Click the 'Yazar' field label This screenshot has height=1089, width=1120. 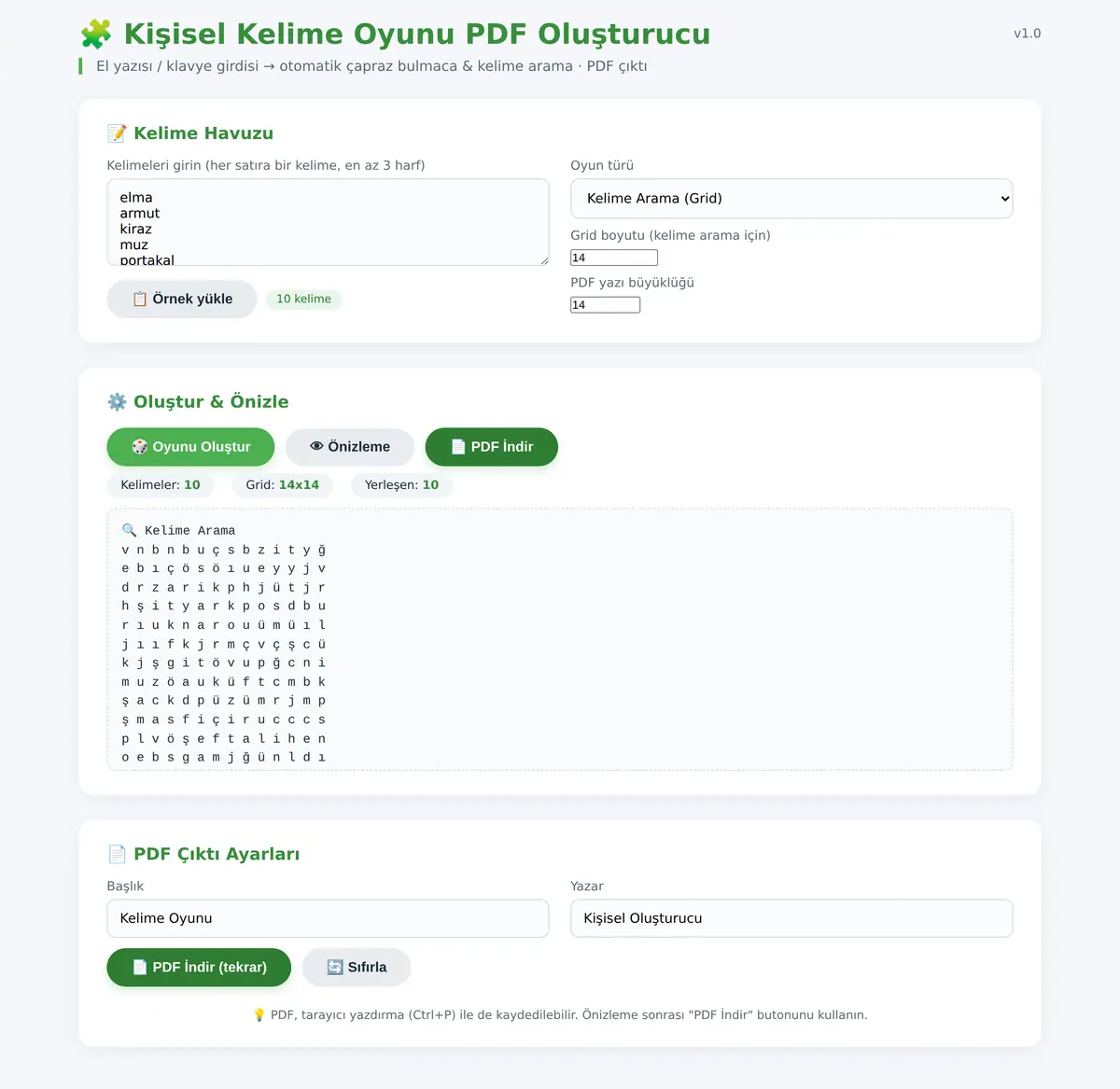587,887
